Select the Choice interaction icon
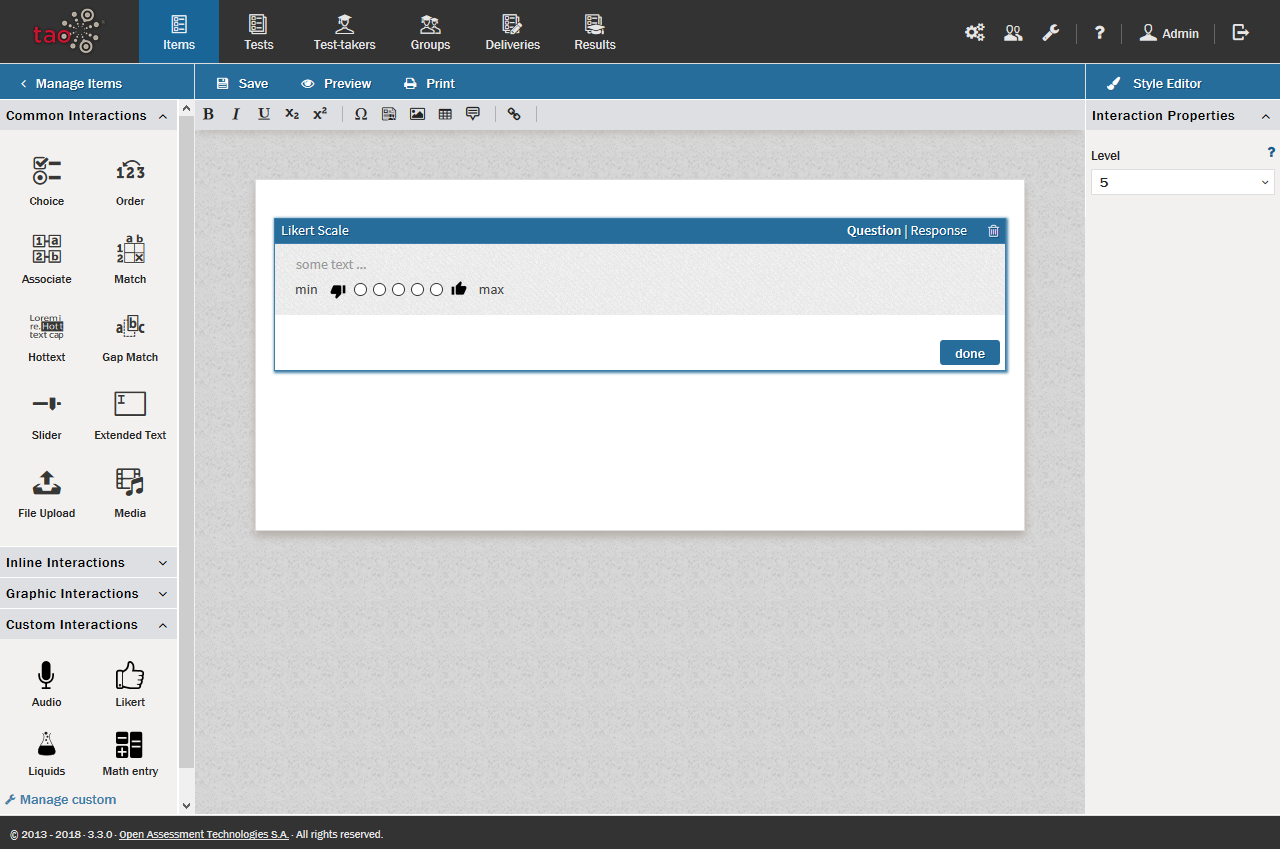This screenshot has width=1280, height=849. pyautogui.click(x=46, y=172)
